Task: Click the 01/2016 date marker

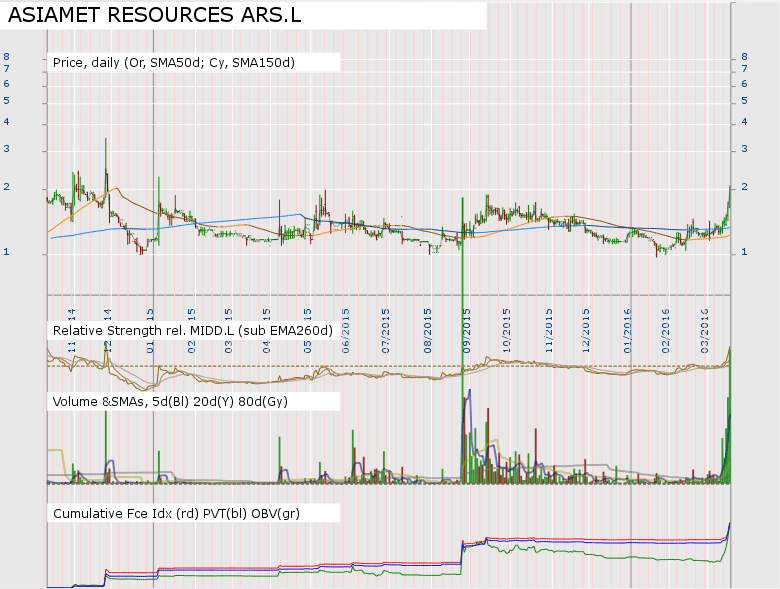Action: [628, 325]
